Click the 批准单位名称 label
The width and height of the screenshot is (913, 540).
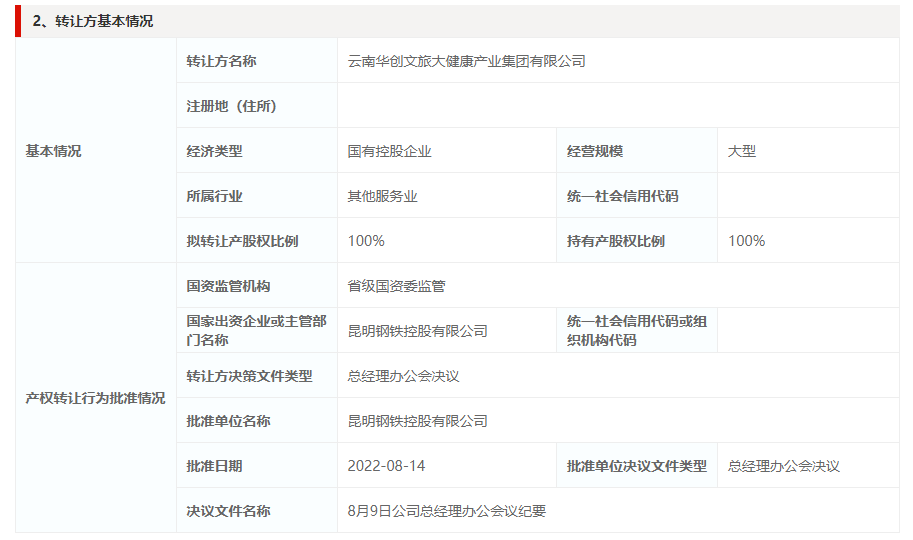(x=228, y=421)
